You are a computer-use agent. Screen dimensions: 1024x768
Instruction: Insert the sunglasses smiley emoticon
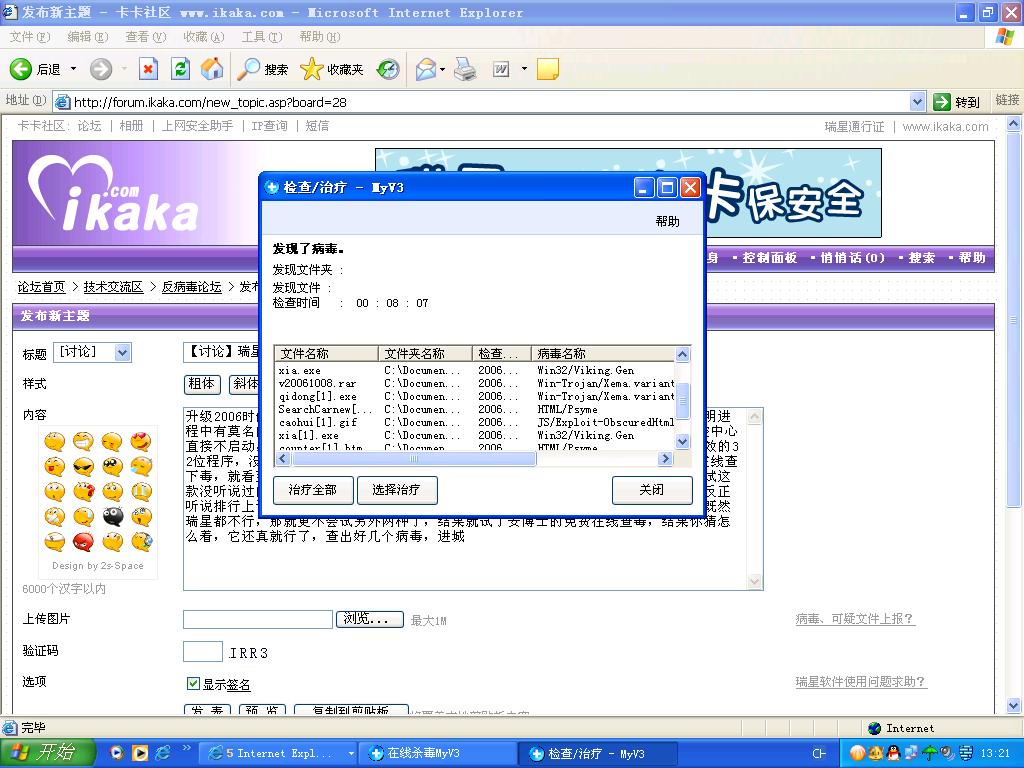point(83,466)
